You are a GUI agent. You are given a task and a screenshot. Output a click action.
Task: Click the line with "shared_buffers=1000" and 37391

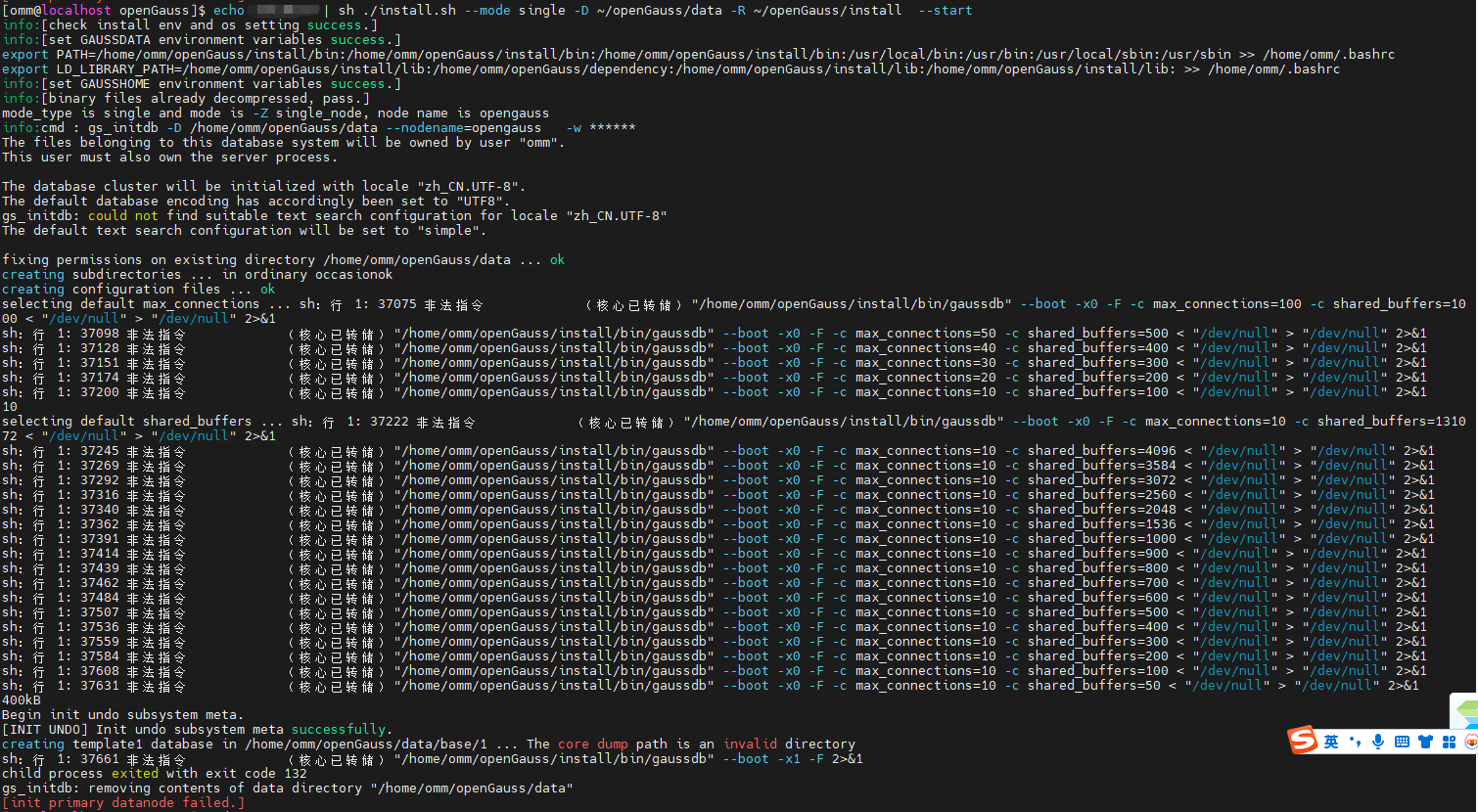click(718, 538)
